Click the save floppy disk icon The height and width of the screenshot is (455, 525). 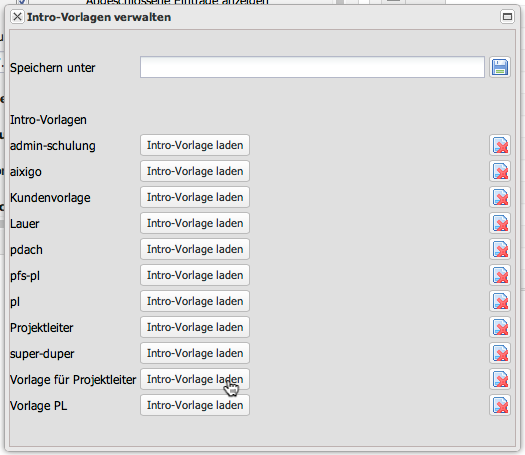coord(500,67)
